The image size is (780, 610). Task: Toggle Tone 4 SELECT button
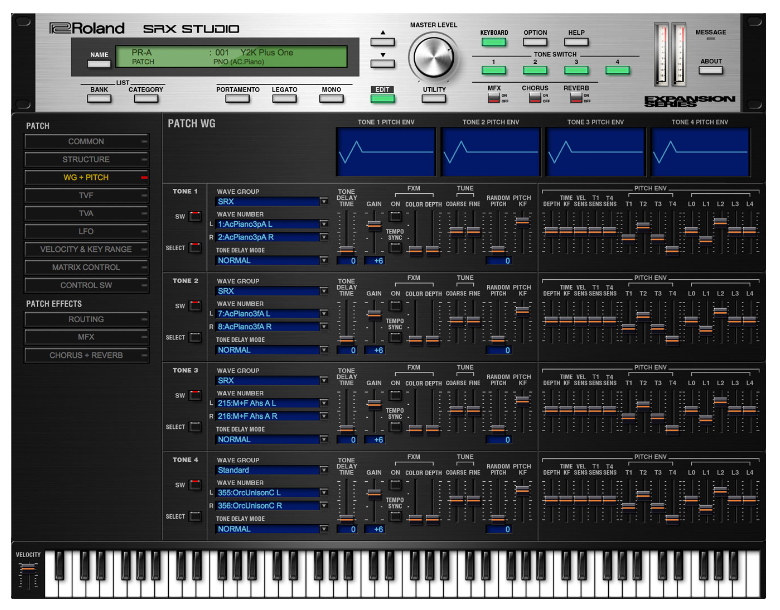[195, 516]
